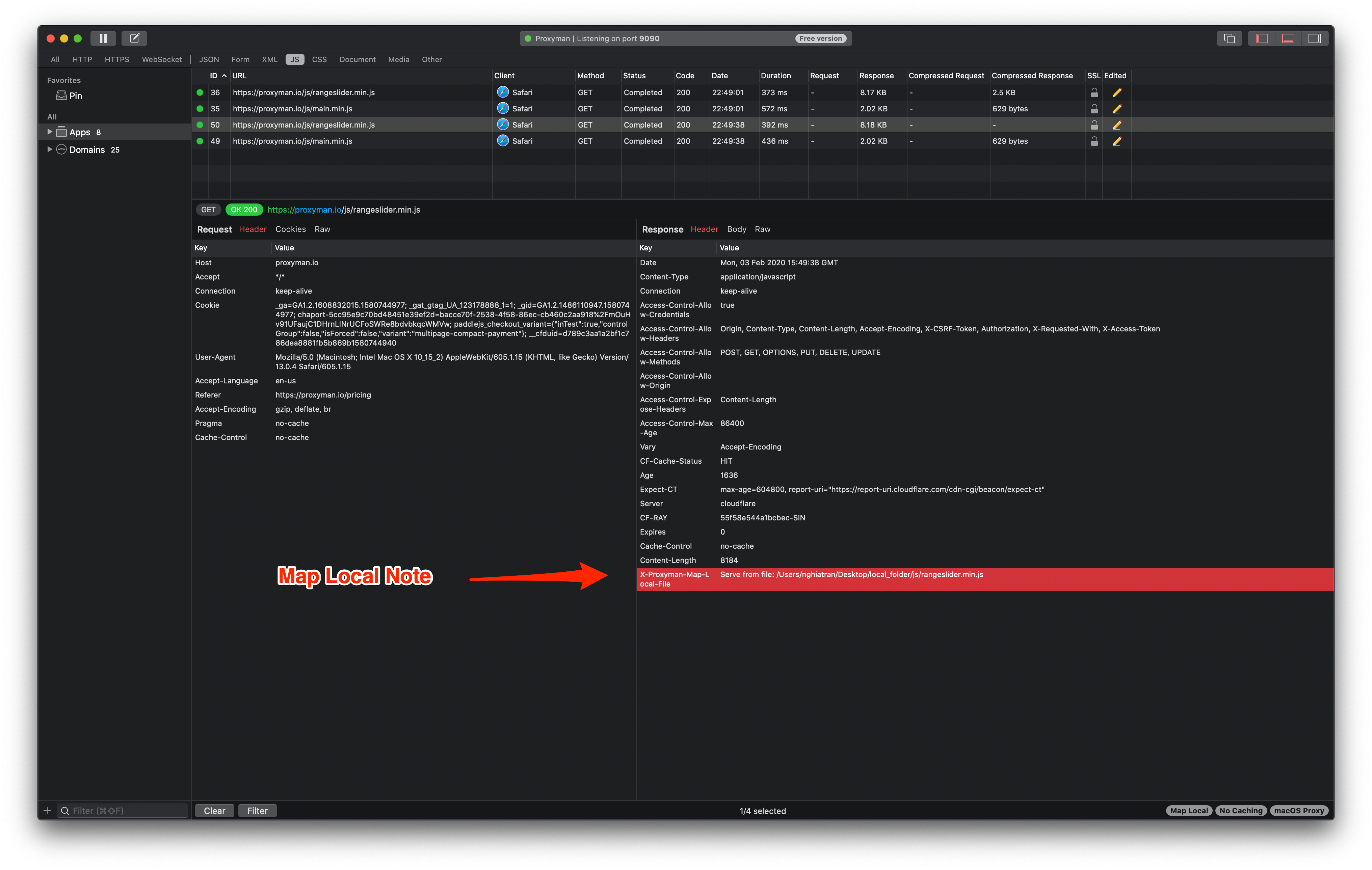Pause traffic capturing with the pause icon

click(103, 38)
